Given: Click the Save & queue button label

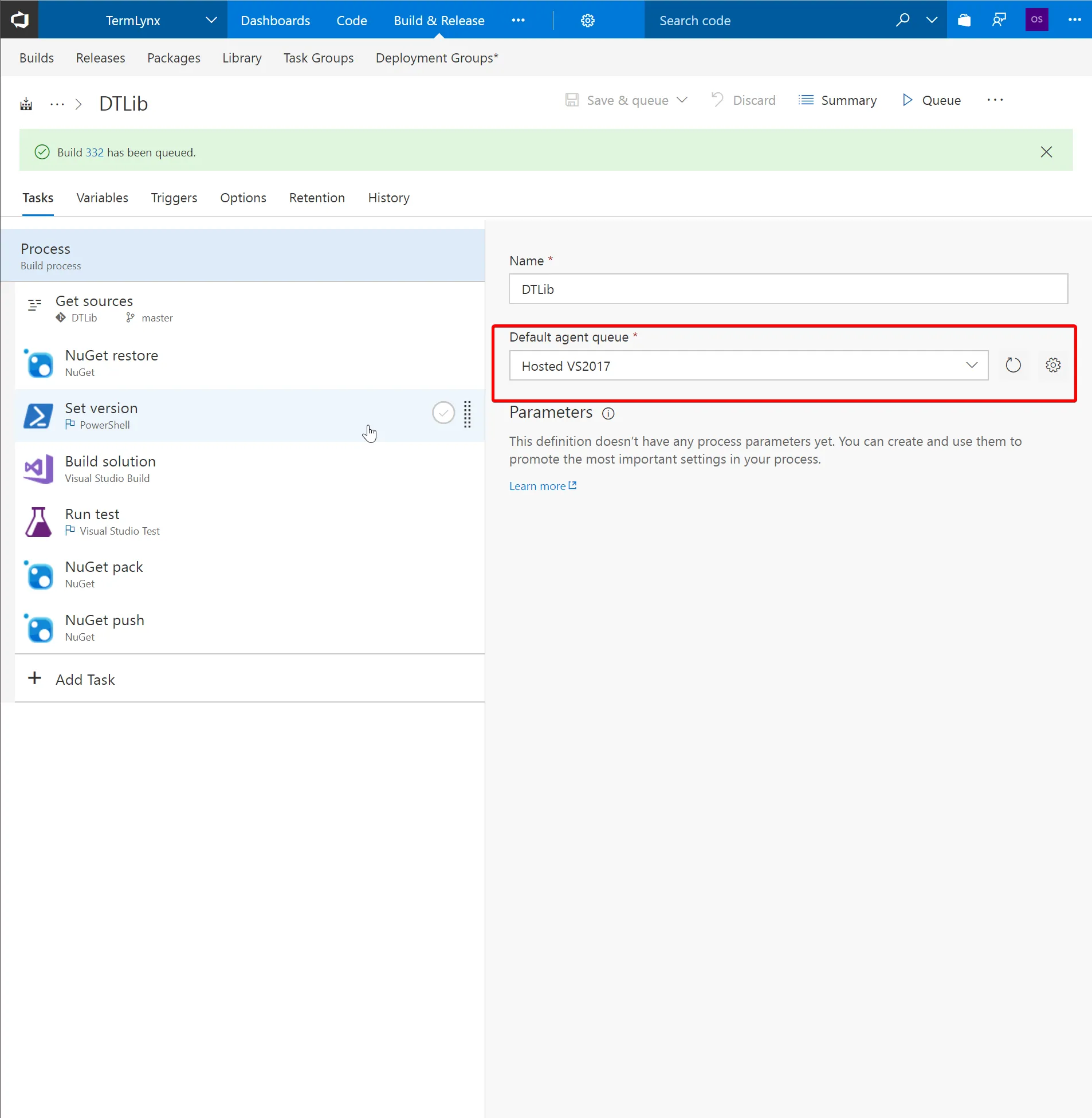Looking at the screenshot, I should (627, 100).
